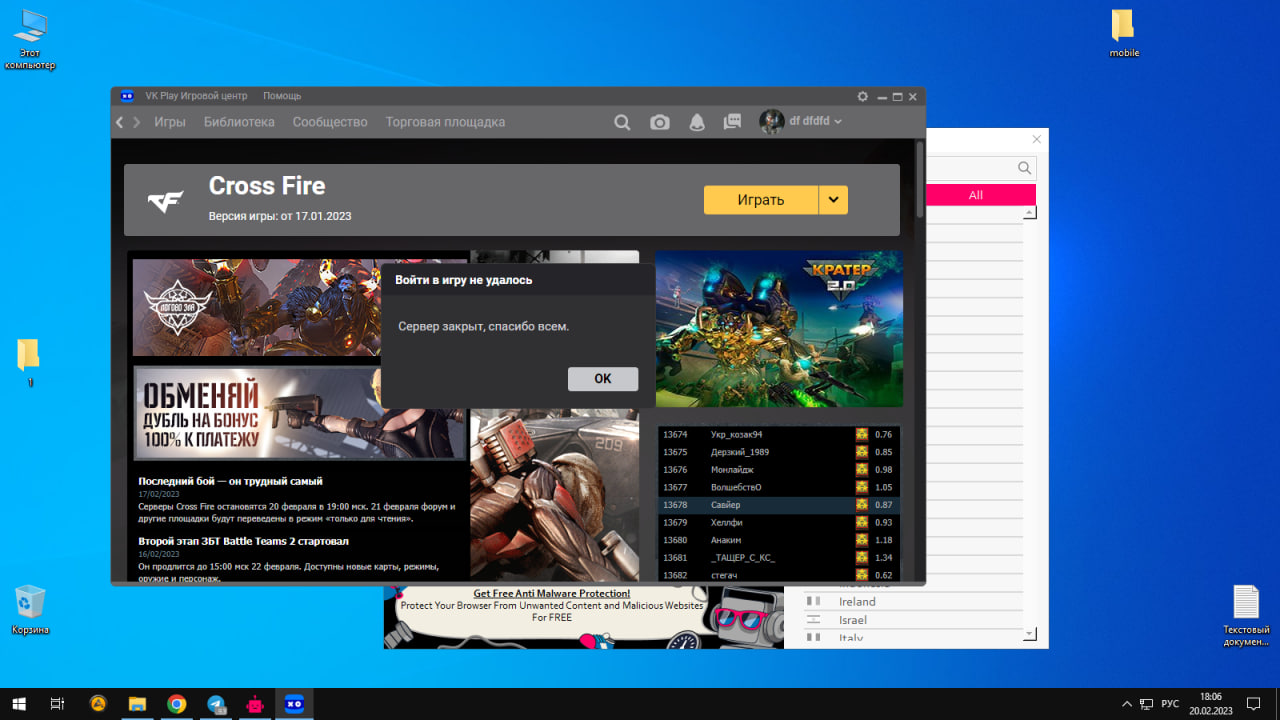Open Google Chrome from the taskbar

pyautogui.click(x=176, y=704)
